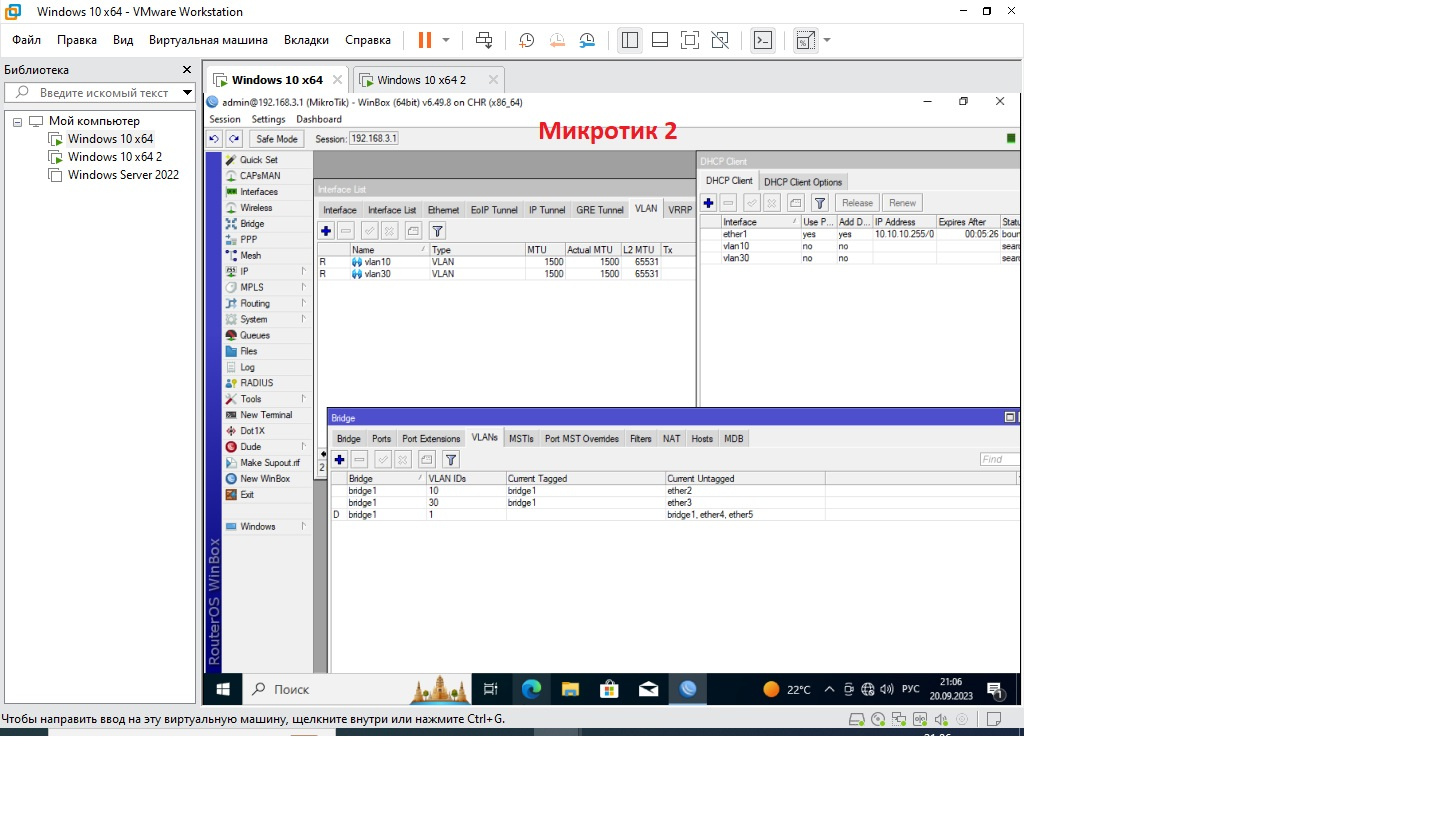Viewport: 1438px width, 820px height.
Task: Open Bridge in the WinBox sidebar
Action: click(252, 224)
